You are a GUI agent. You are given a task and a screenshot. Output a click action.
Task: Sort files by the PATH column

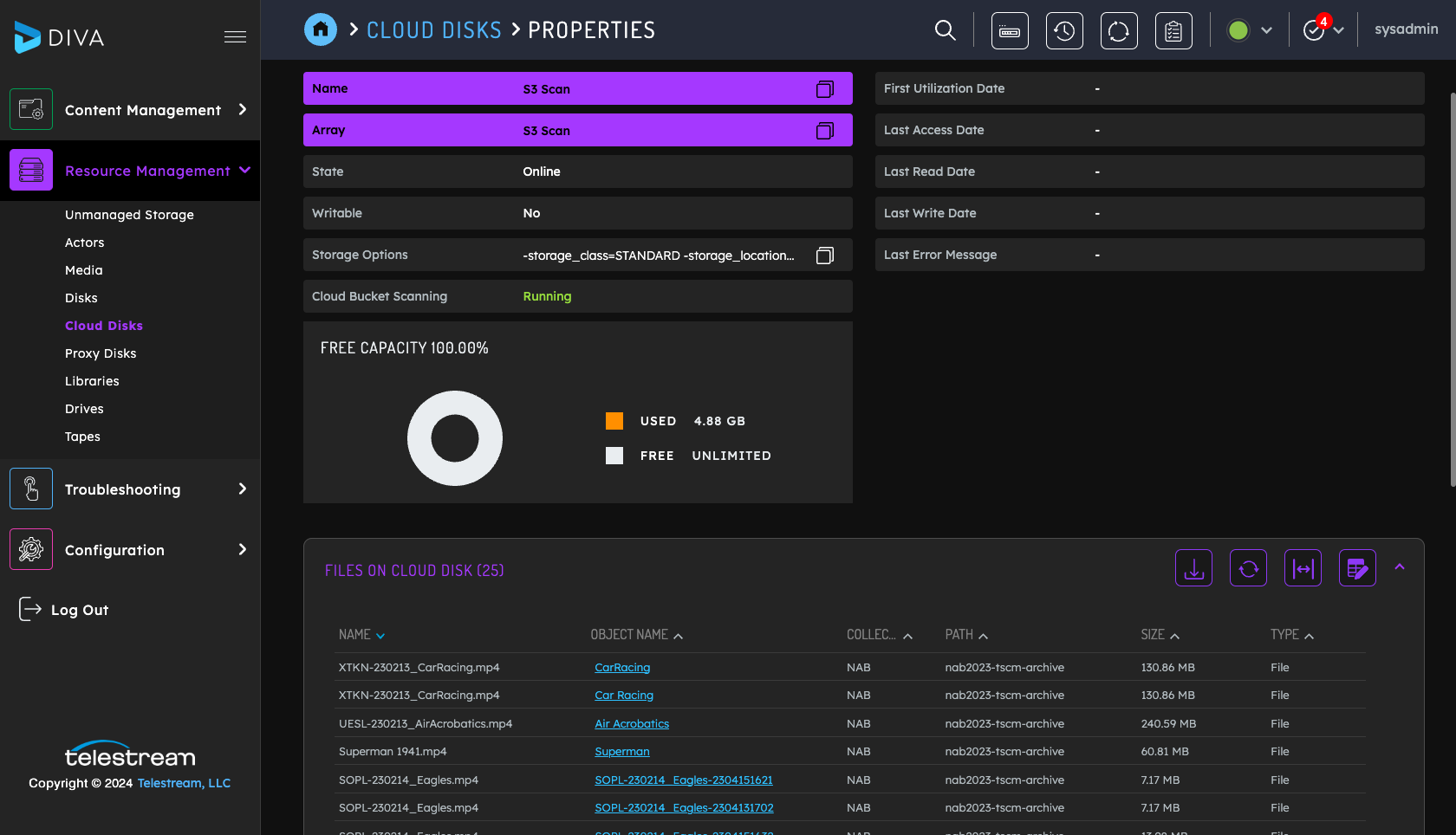point(966,635)
